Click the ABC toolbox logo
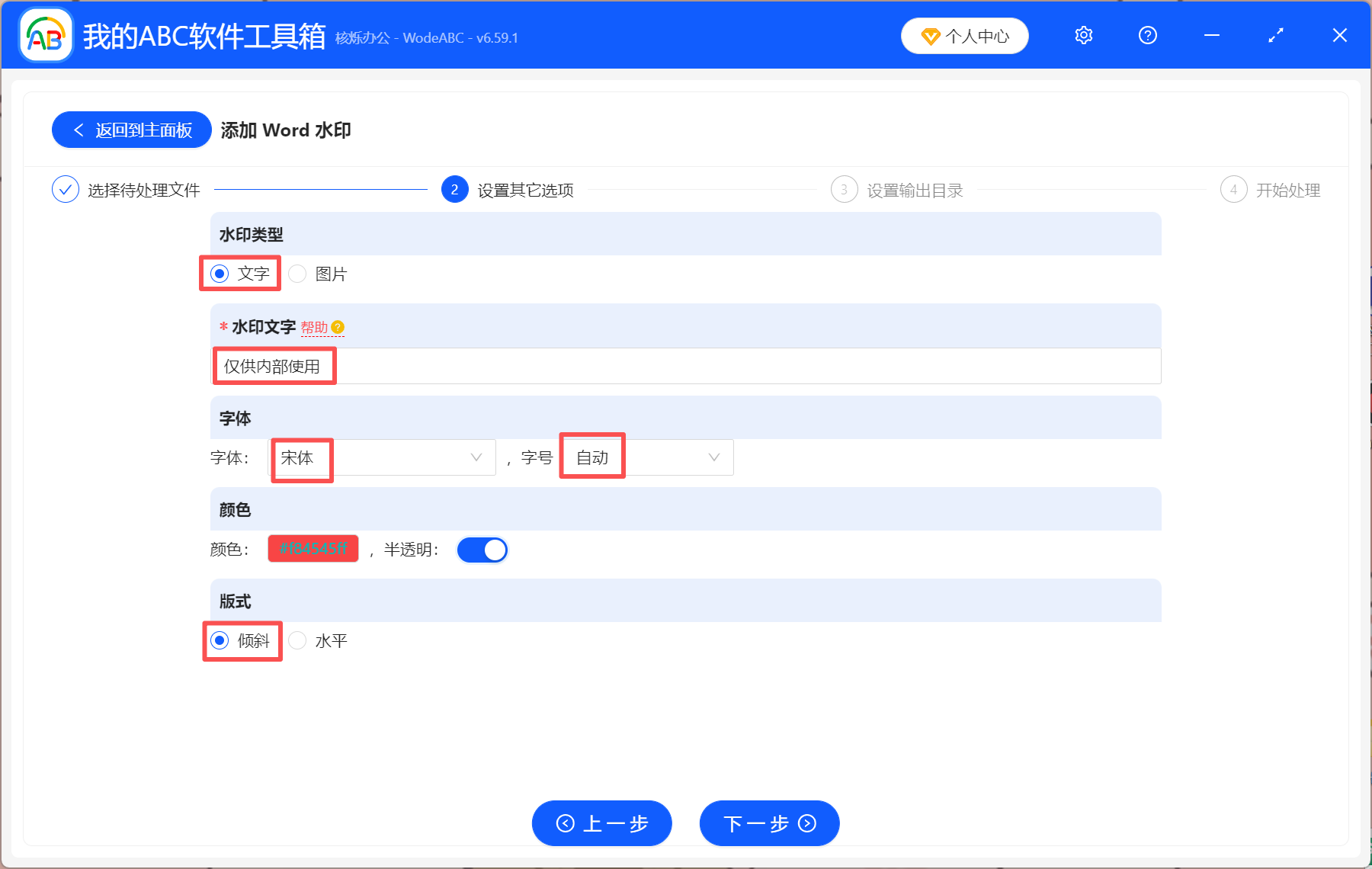1372x869 pixels. pos(44,35)
